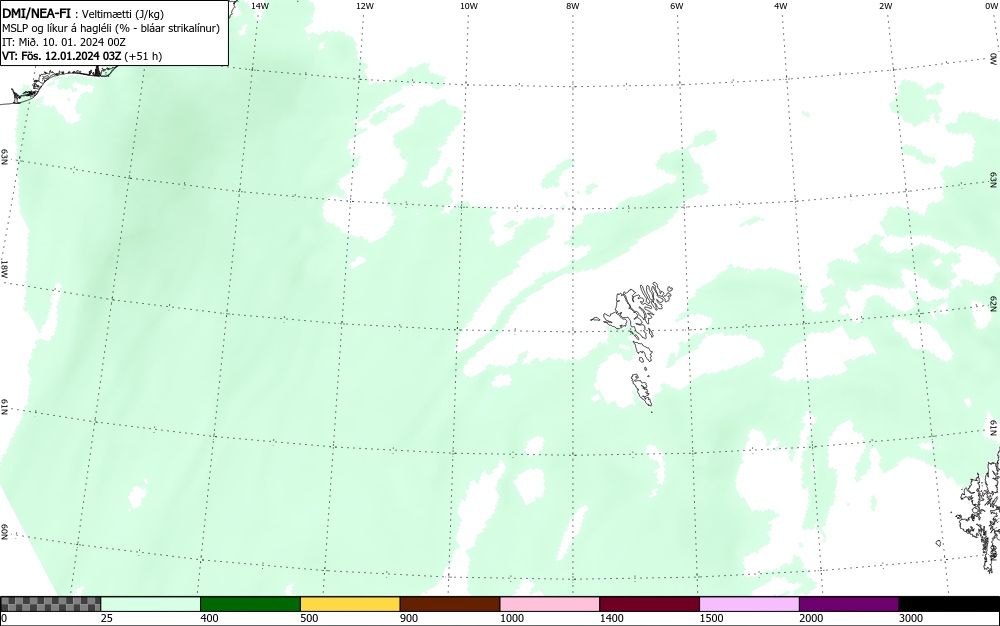Click the 10W longitude label
Screen dimensions: 1000x626
(469, 6)
